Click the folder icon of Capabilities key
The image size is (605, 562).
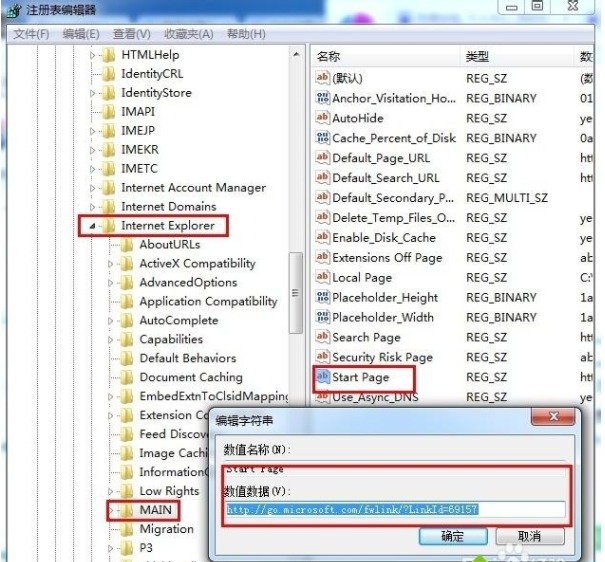coord(127,339)
